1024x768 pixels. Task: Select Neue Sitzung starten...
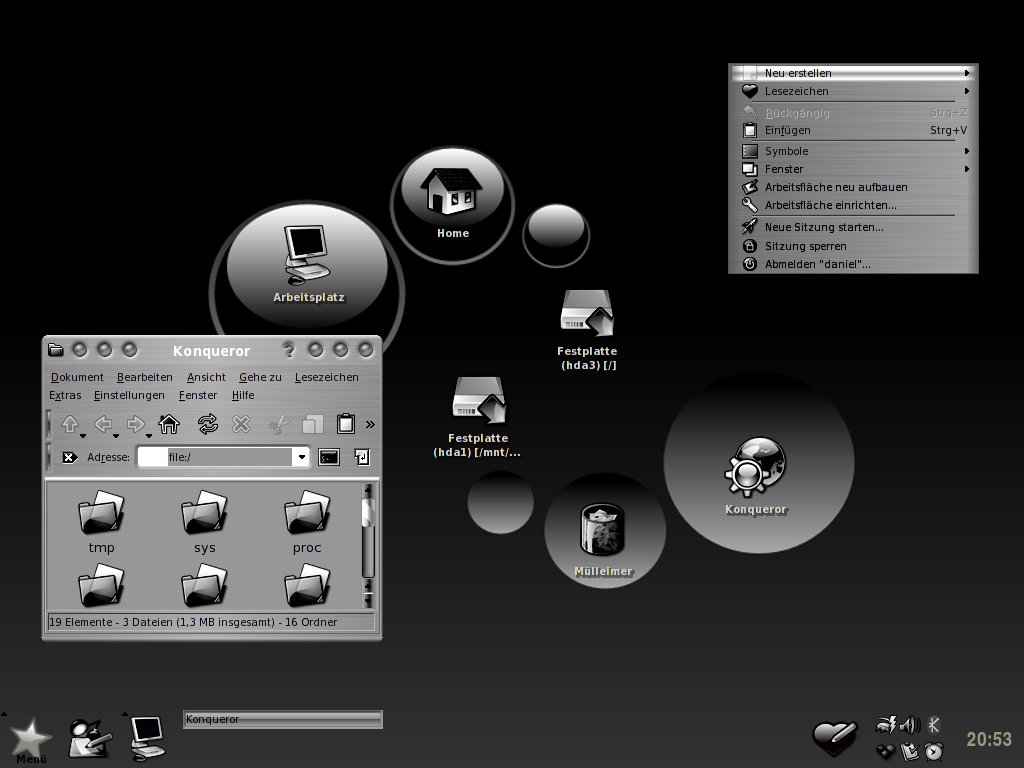point(853,227)
